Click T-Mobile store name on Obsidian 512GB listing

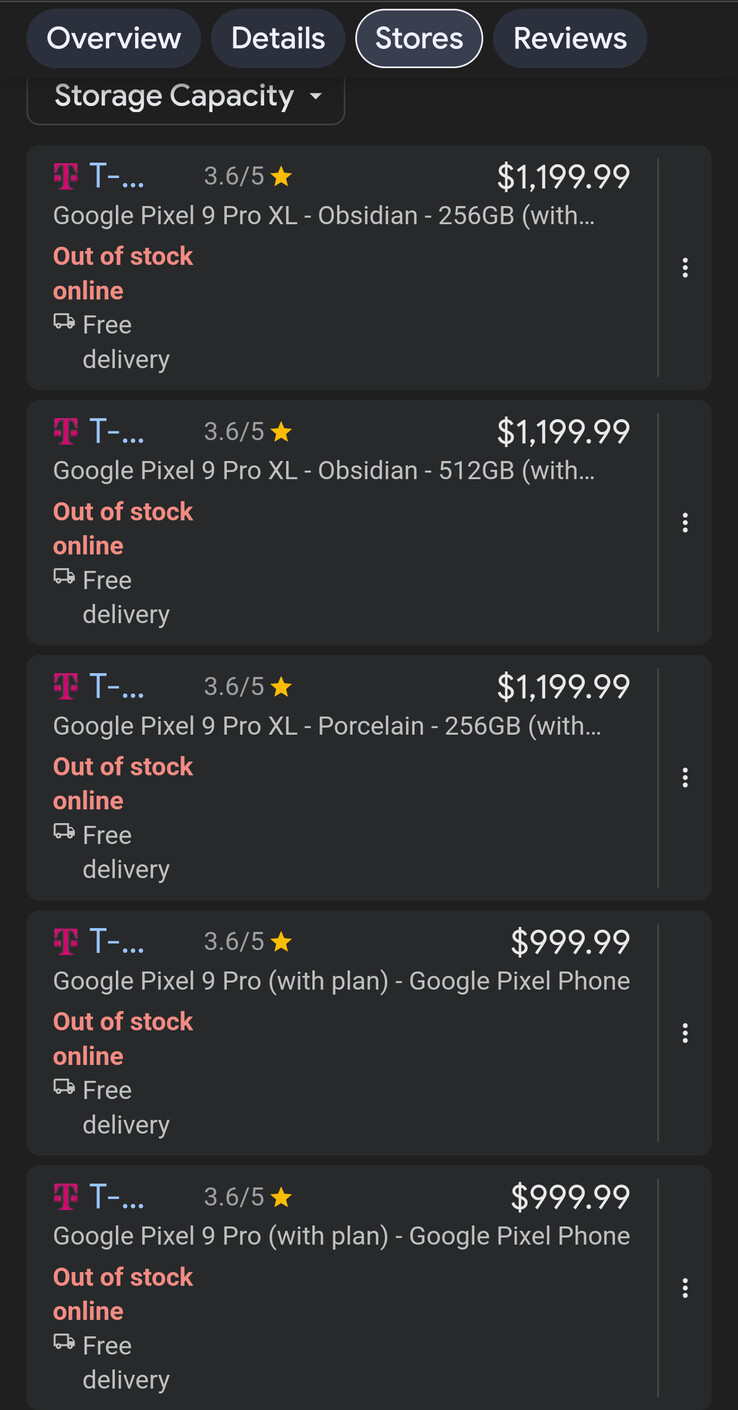117,432
